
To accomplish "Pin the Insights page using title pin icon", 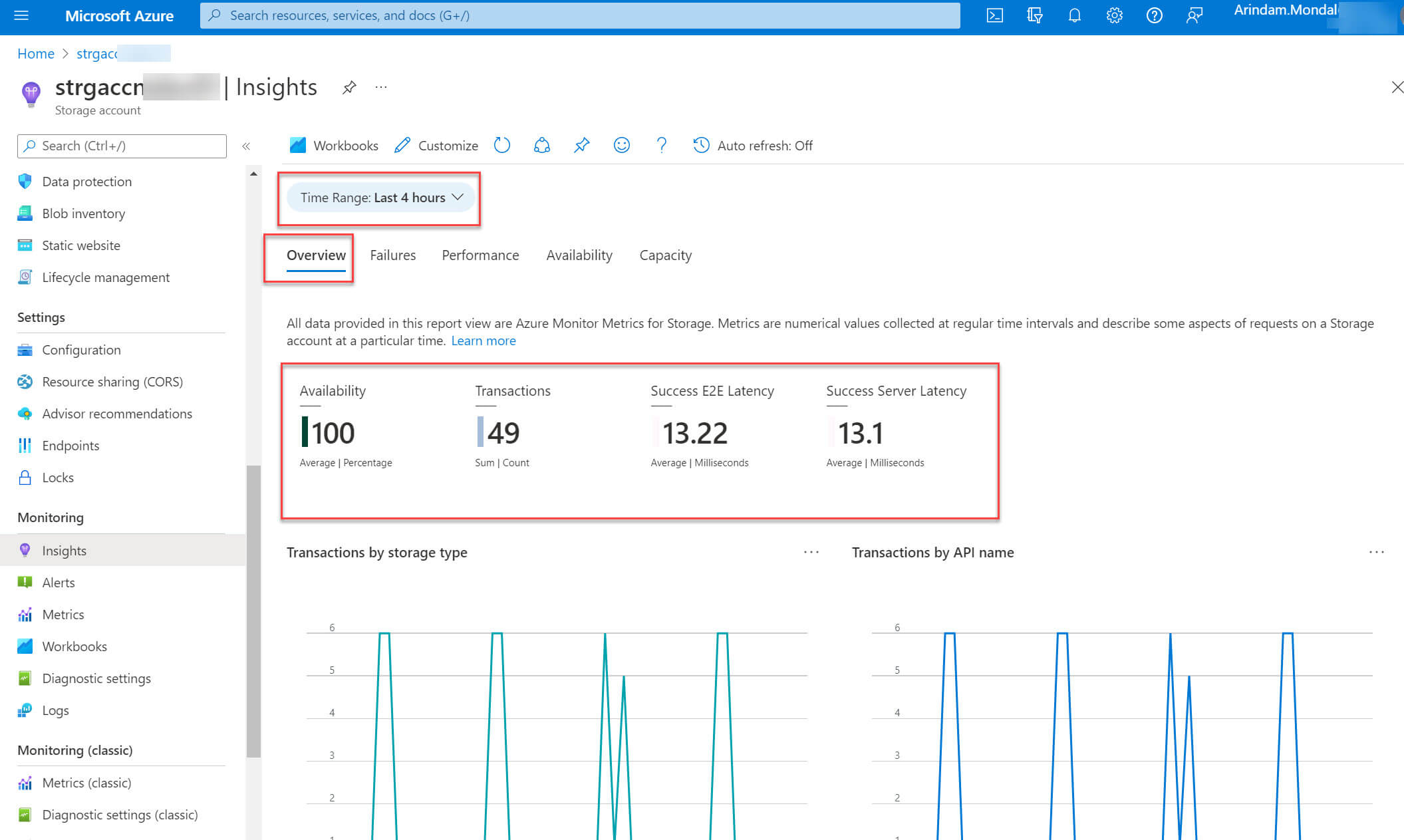I will (349, 87).
